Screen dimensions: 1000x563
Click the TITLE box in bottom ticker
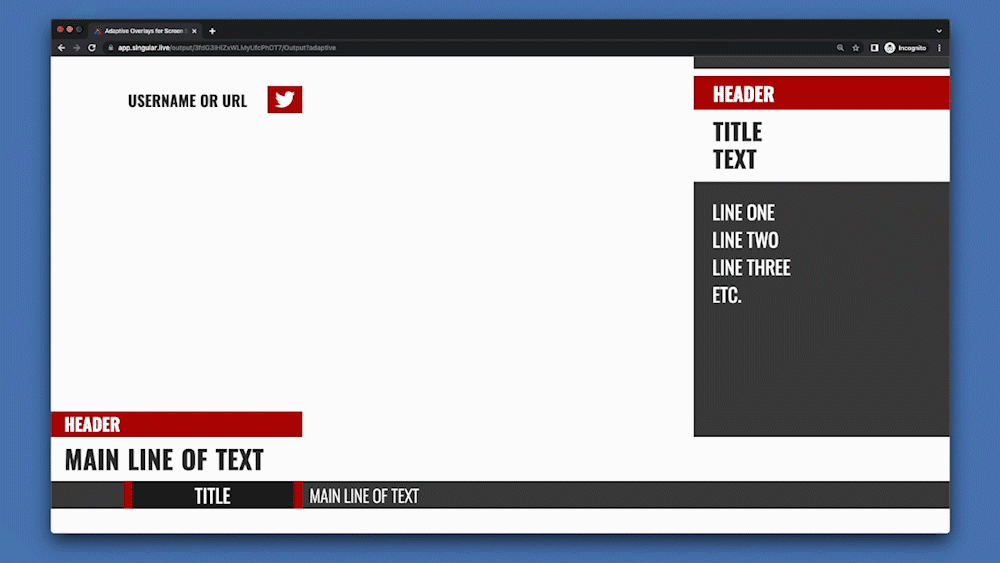click(x=212, y=496)
